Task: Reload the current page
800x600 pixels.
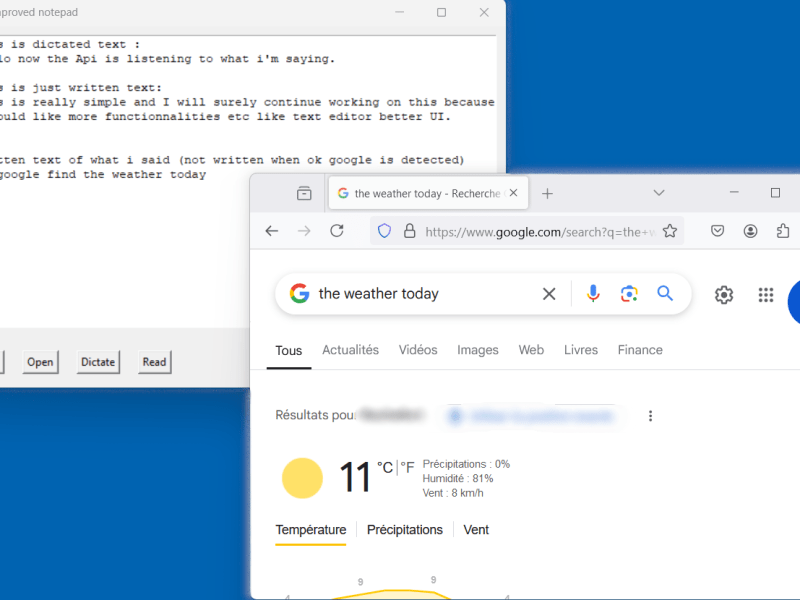Action: [x=339, y=230]
